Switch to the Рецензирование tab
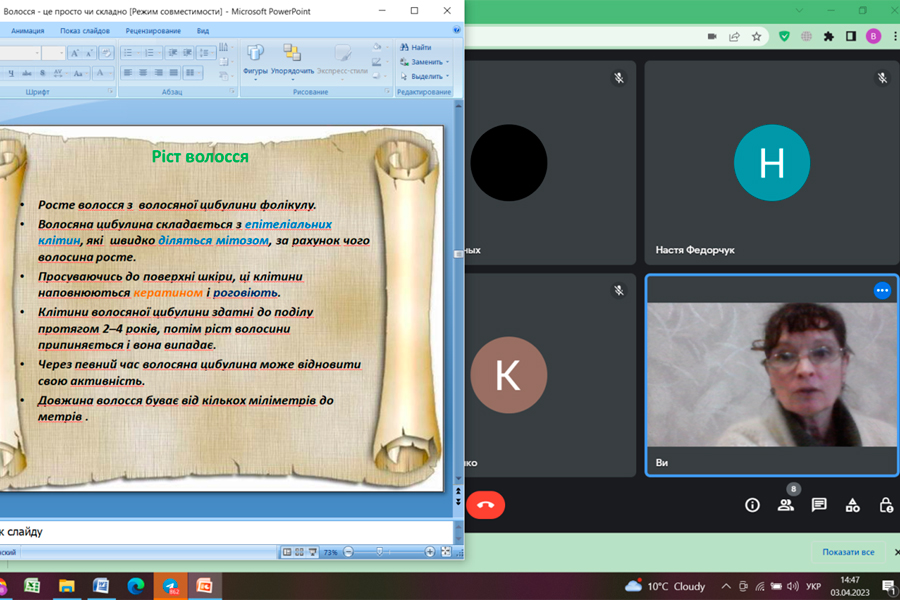Viewport: 900px width, 600px height. tap(153, 31)
